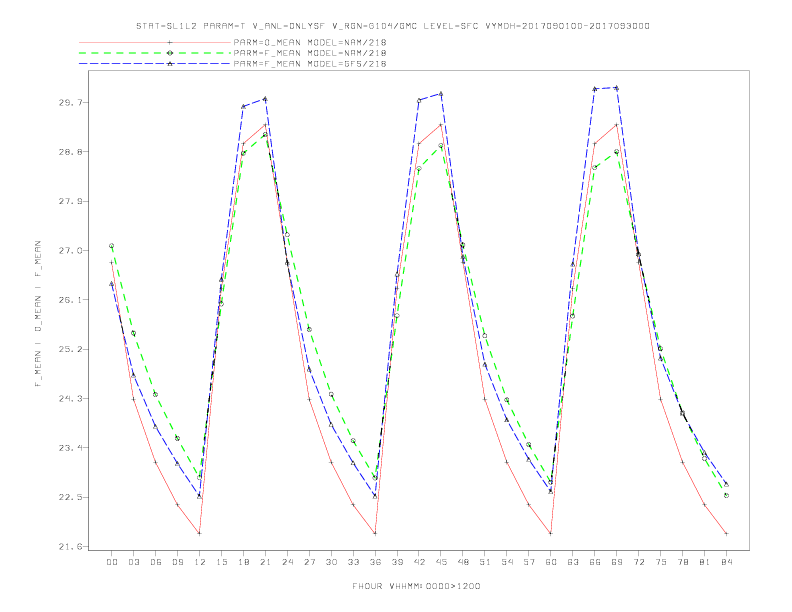Screen dimensions: 792x612
Task: Click x-axis forecast hour label 15
Action: [x=221, y=562]
